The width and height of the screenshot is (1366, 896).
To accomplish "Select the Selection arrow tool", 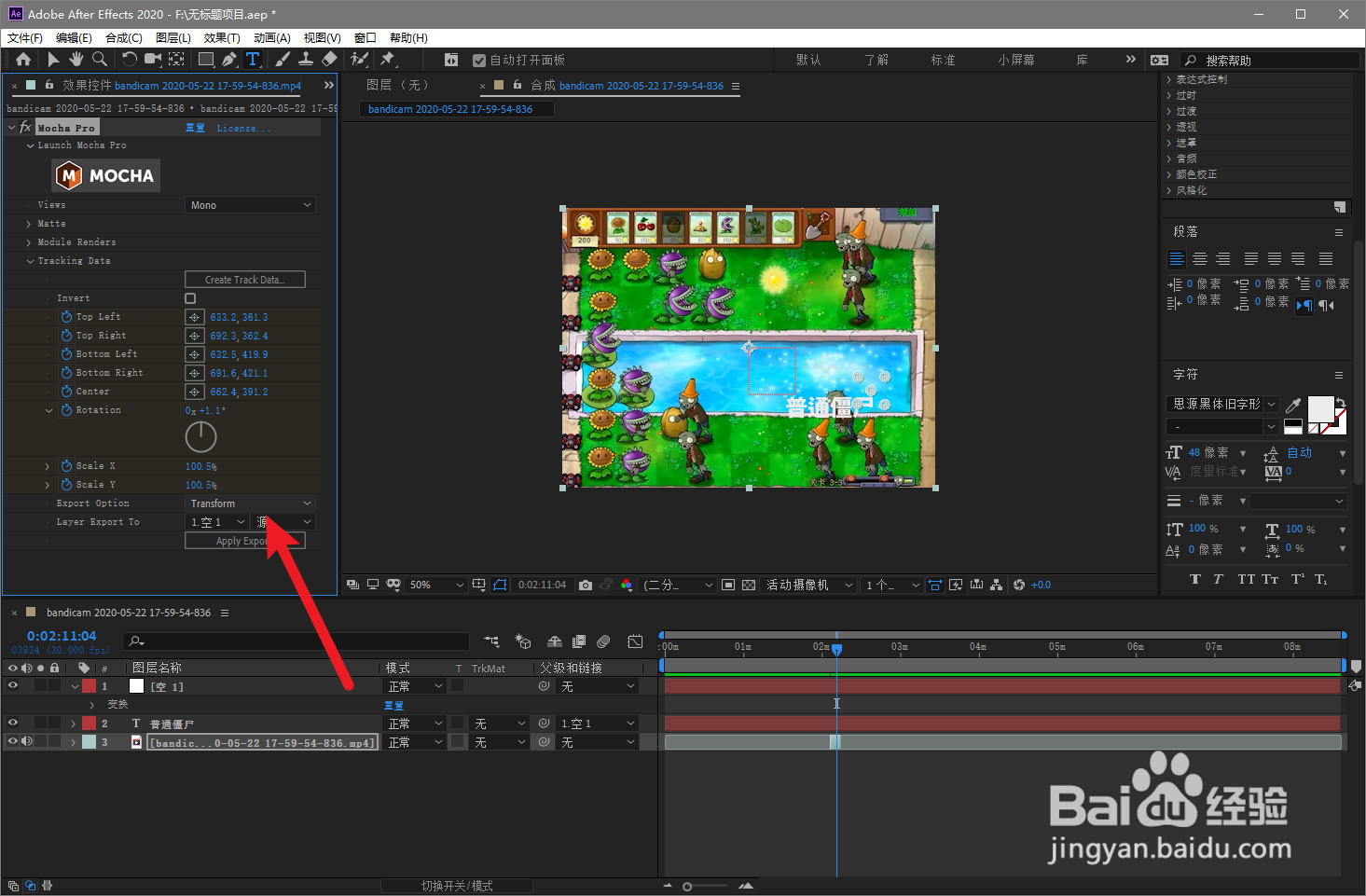I will [x=52, y=59].
